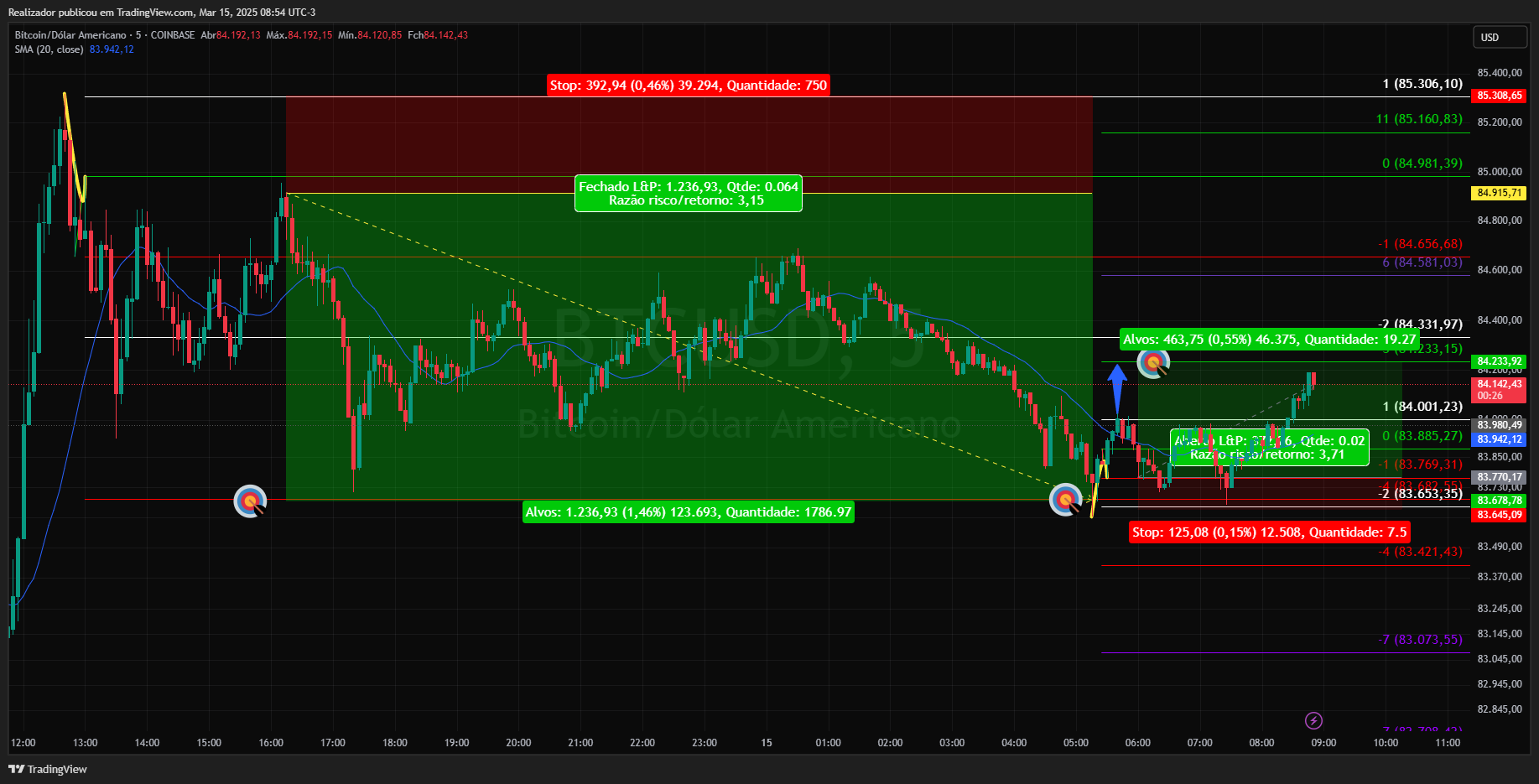Click the Abr 84.192,13 open value
Screen dimensions: 1539x784
click(231, 35)
